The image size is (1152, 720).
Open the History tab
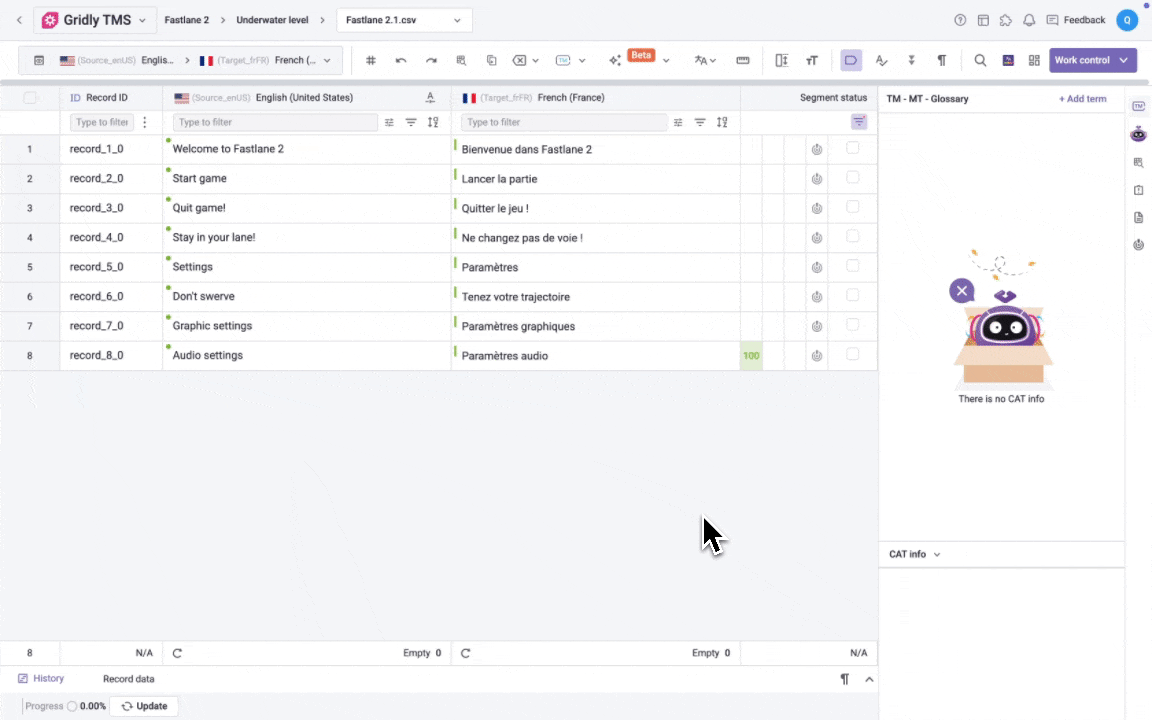[41, 679]
